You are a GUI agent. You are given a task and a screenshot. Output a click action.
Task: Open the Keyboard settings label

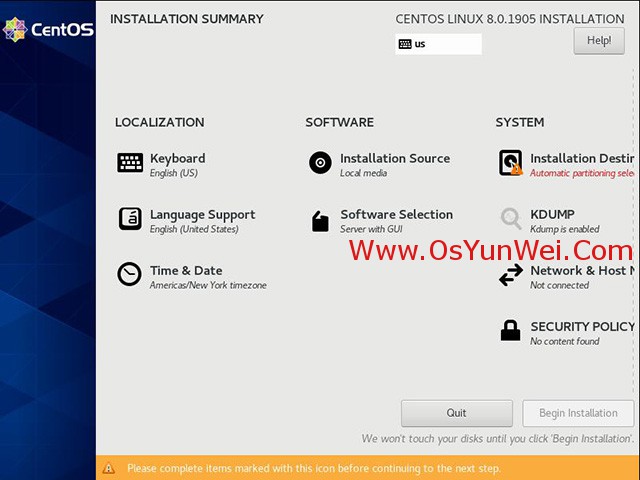(178, 158)
